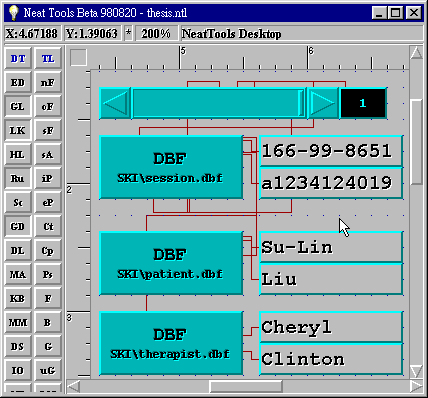Click the field showing a1234124019
Viewport: 428px width, 398px height.
331,183
